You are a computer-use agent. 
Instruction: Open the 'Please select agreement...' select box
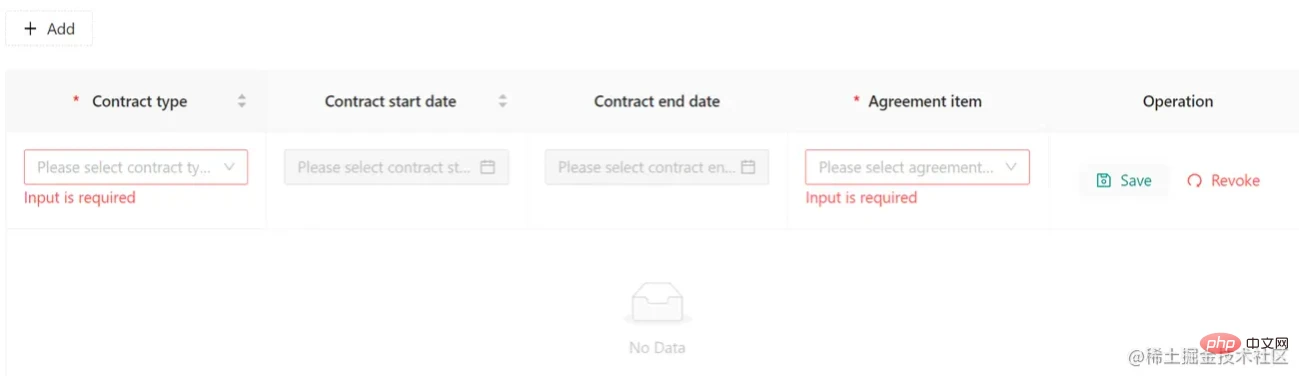(x=917, y=167)
